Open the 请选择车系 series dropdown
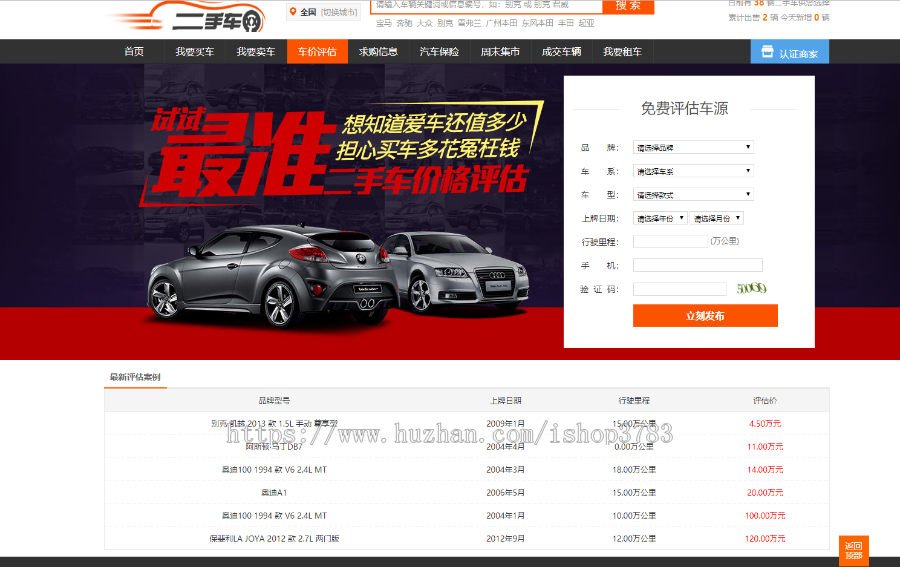This screenshot has width=900, height=567. [693, 171]
